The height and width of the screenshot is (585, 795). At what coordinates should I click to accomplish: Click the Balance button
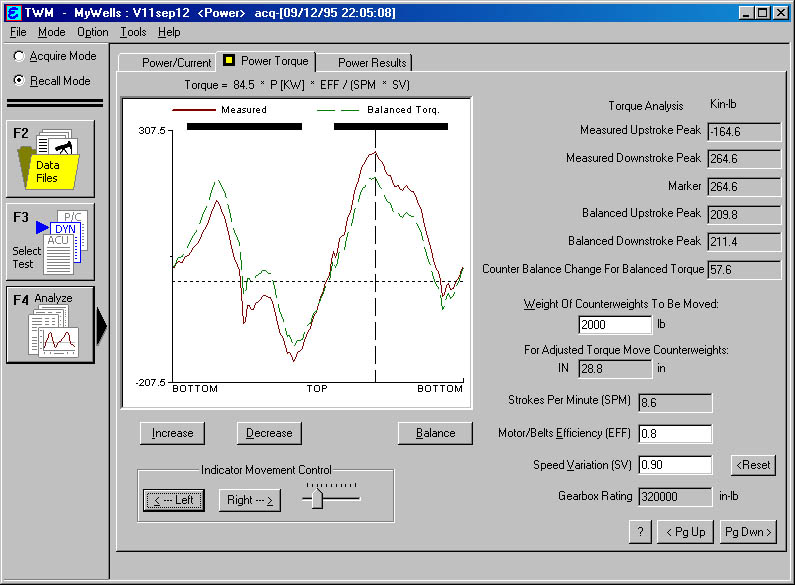(435, 433)
